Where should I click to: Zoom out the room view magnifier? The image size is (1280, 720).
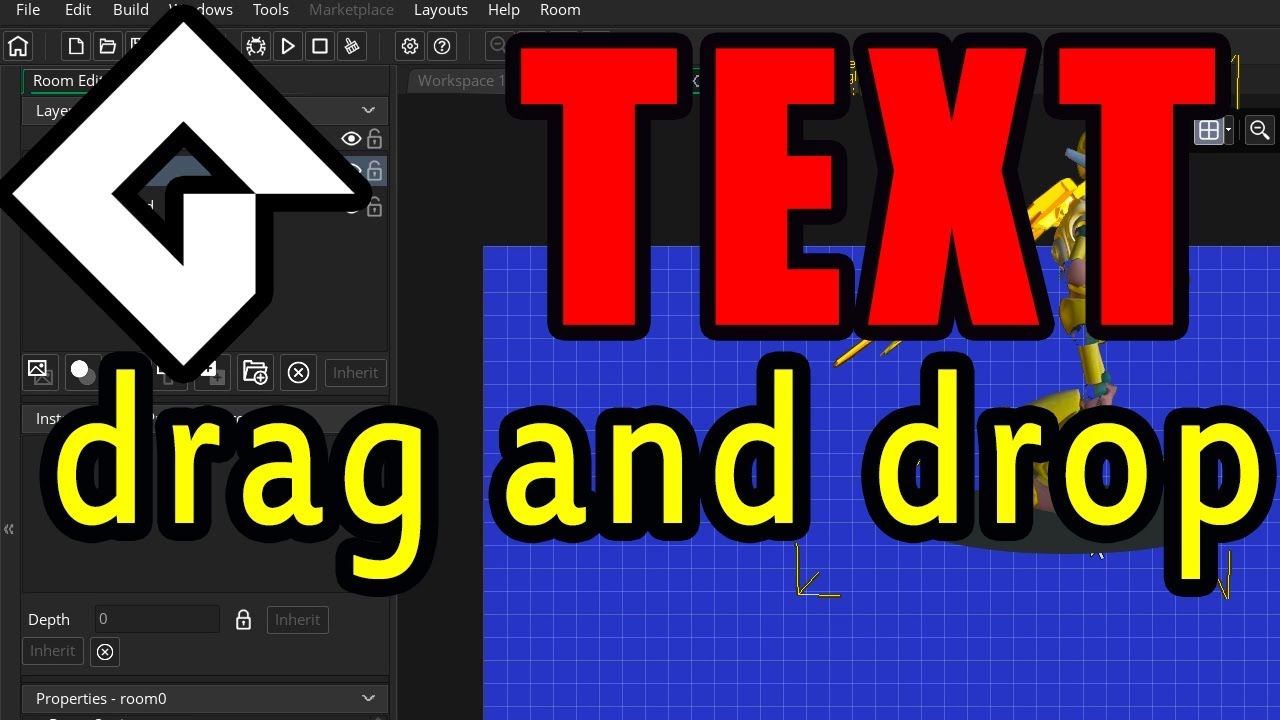click(1260, 130)
